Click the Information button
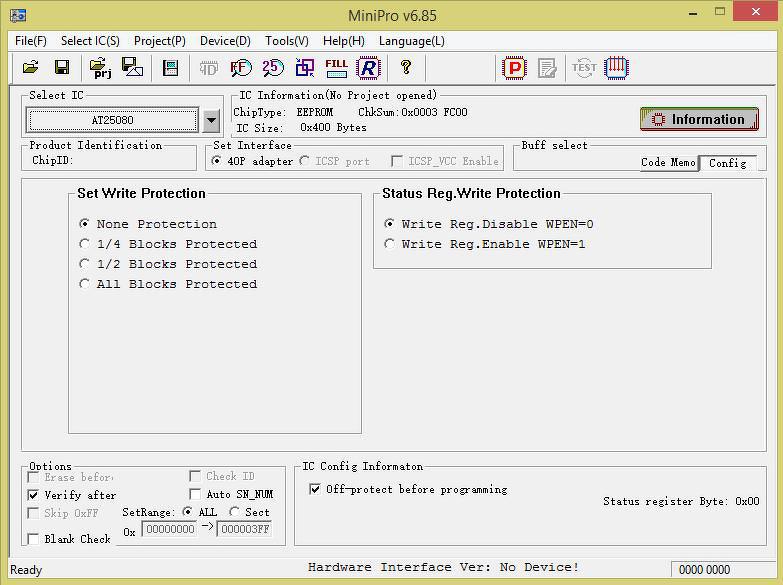Image resolution: width=783 pixels, height=585 pixels. click(x=699, y=119)
